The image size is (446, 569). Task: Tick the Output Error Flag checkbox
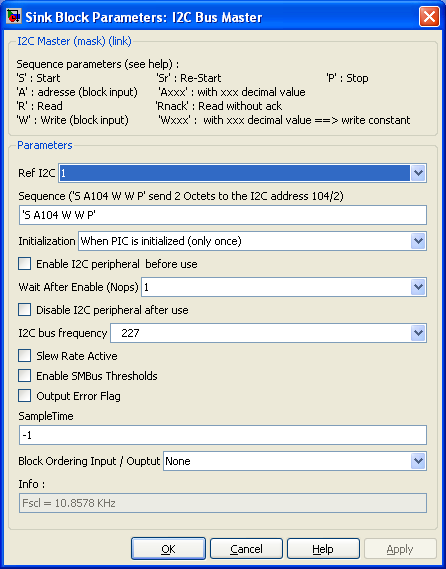tap(24, 396)
